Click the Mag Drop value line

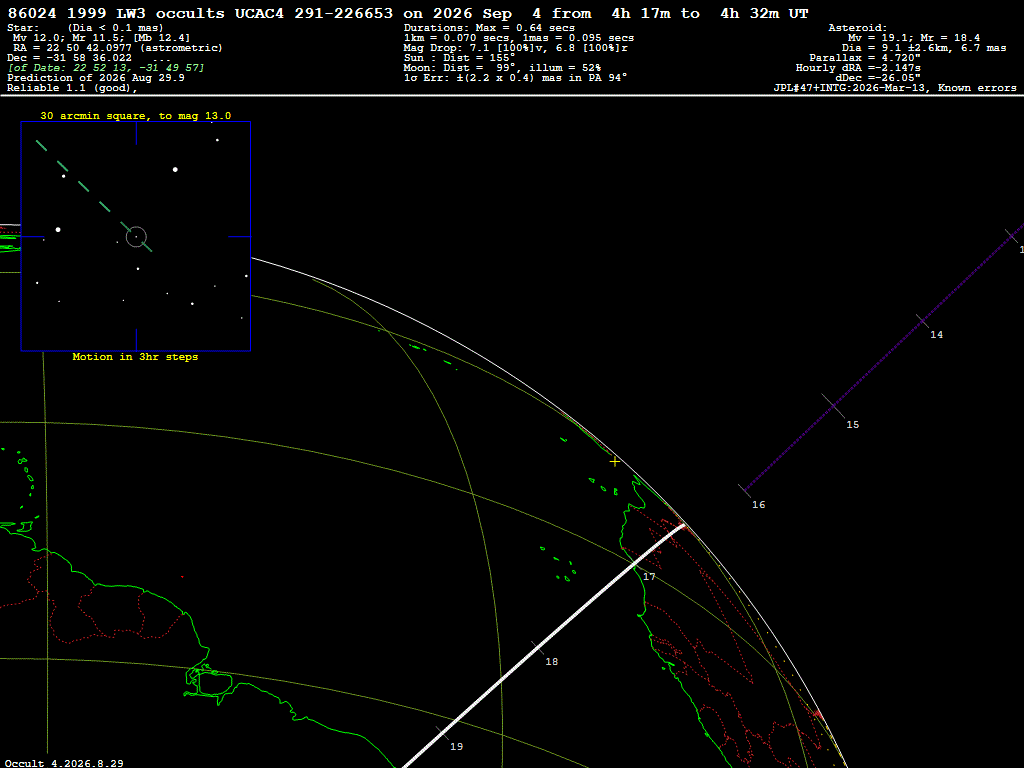tap(516, 48)
